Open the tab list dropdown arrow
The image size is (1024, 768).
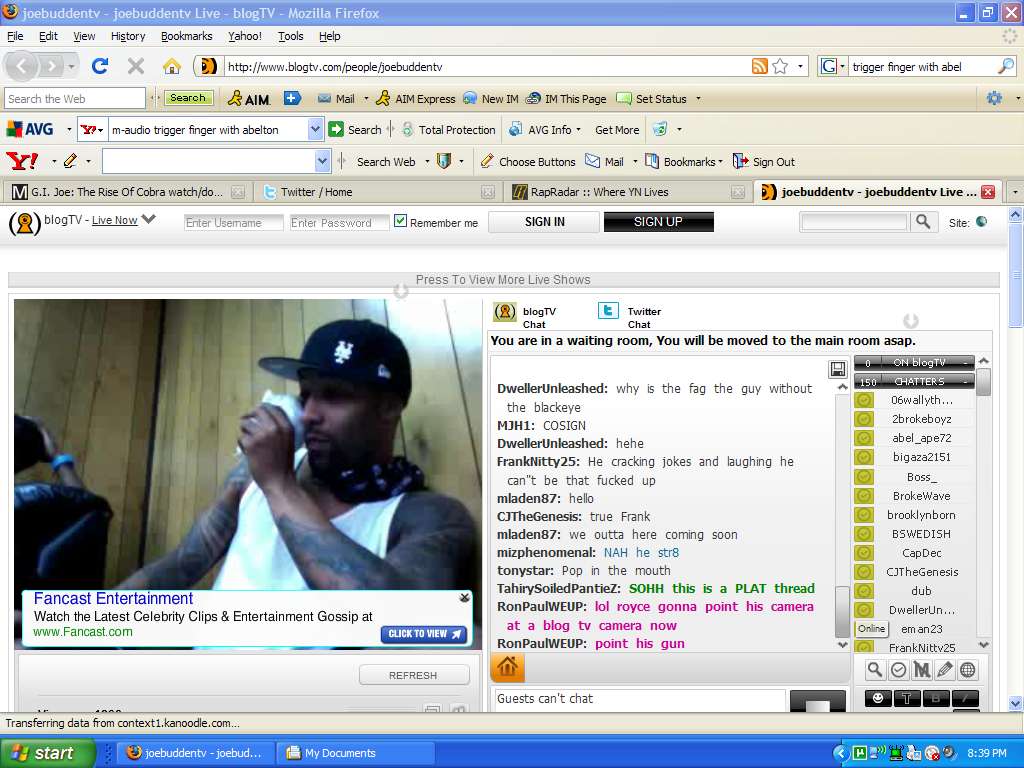tap(1014, 192)
